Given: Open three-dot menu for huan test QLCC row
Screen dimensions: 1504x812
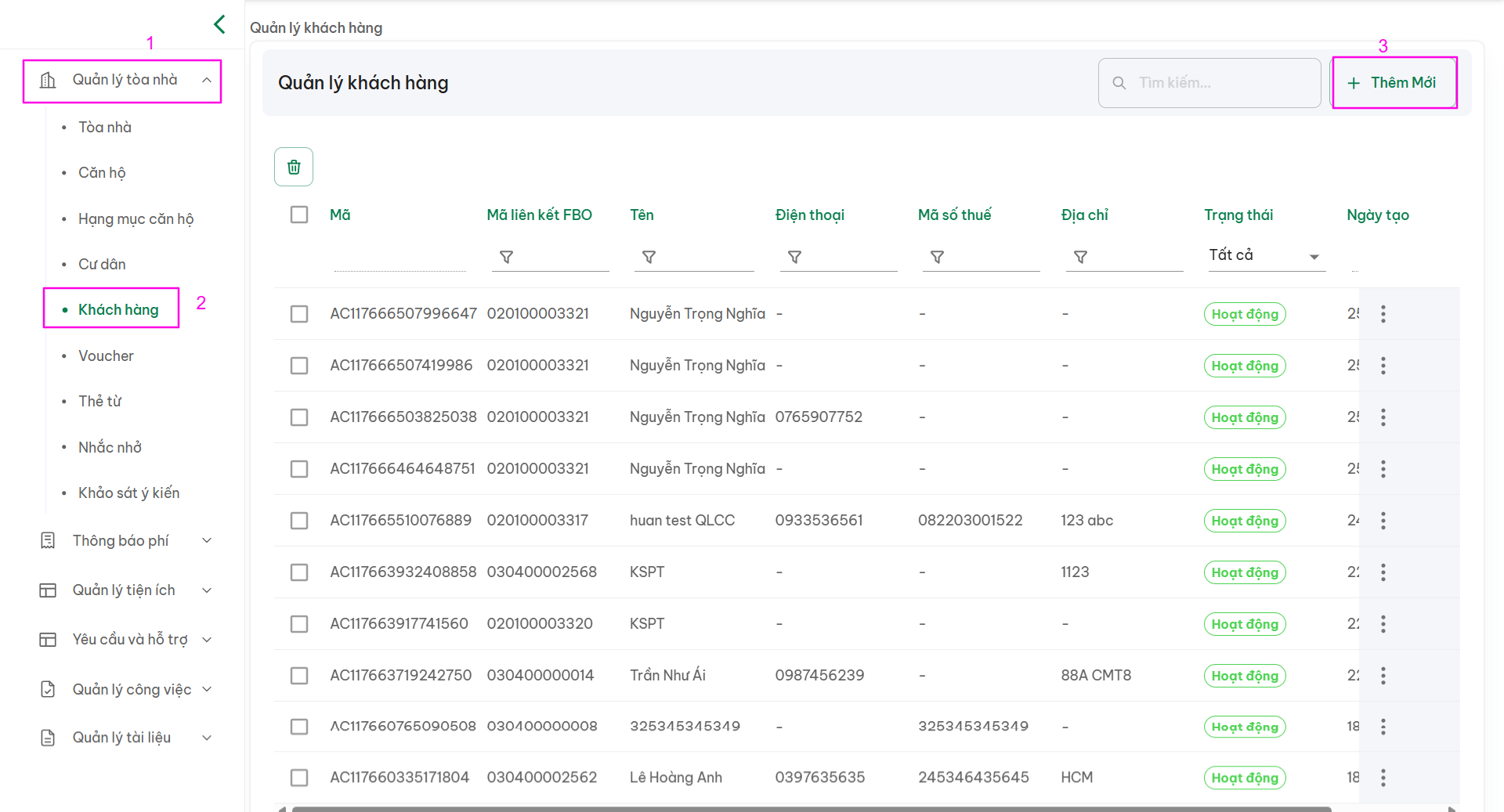Looking at the screenshot, I should 1383,521.
